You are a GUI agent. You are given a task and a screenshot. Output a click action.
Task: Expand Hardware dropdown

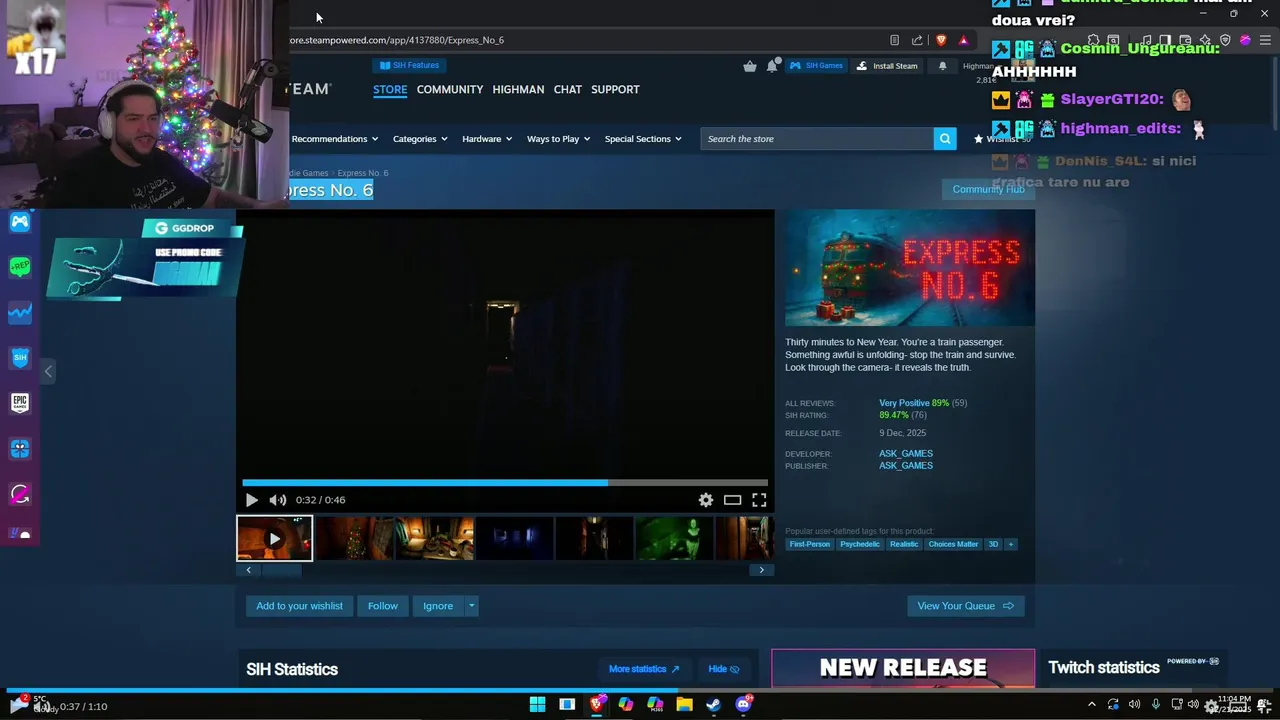tap(487, 139)
